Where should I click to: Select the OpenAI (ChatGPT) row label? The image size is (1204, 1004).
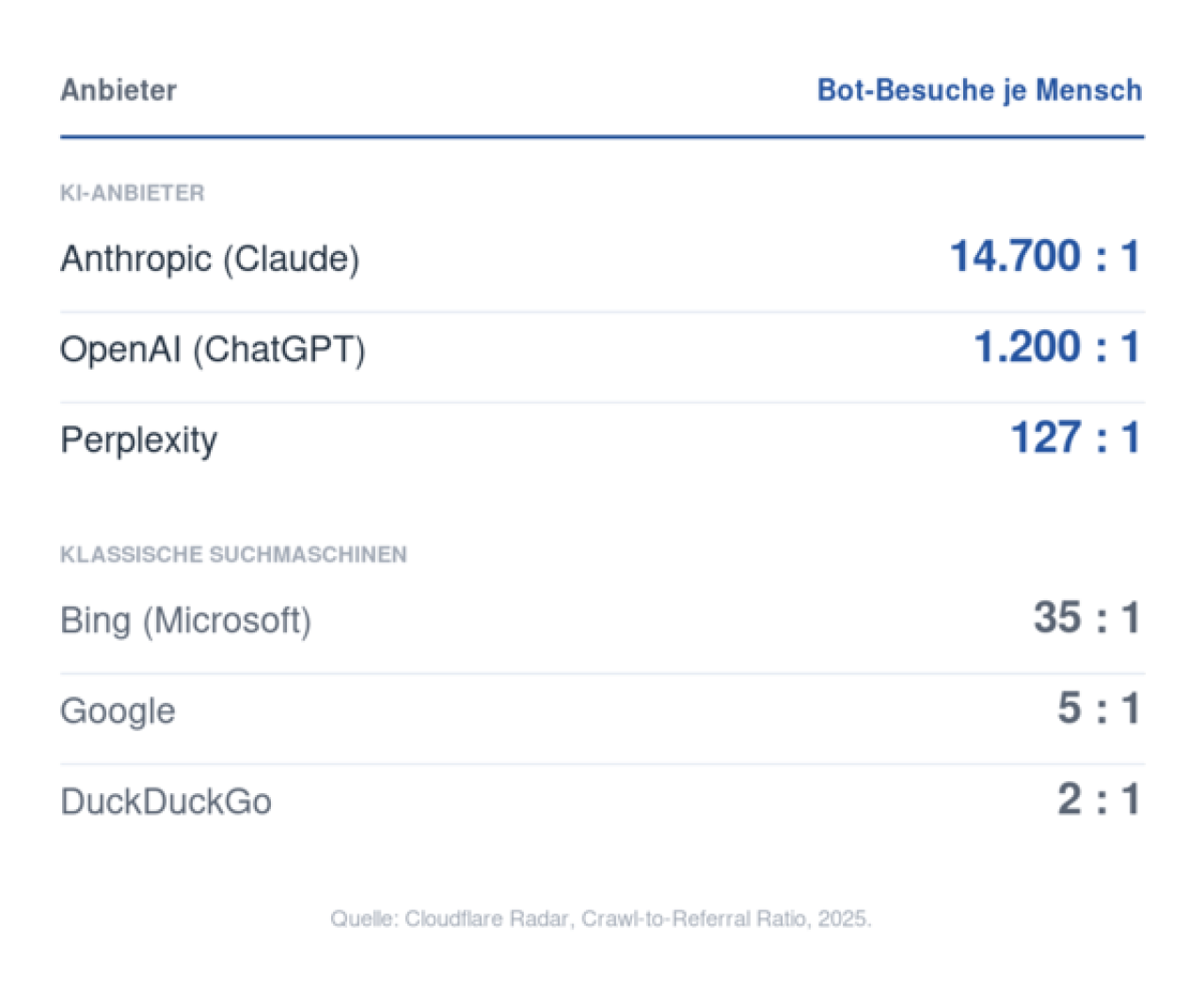point(213,349)
